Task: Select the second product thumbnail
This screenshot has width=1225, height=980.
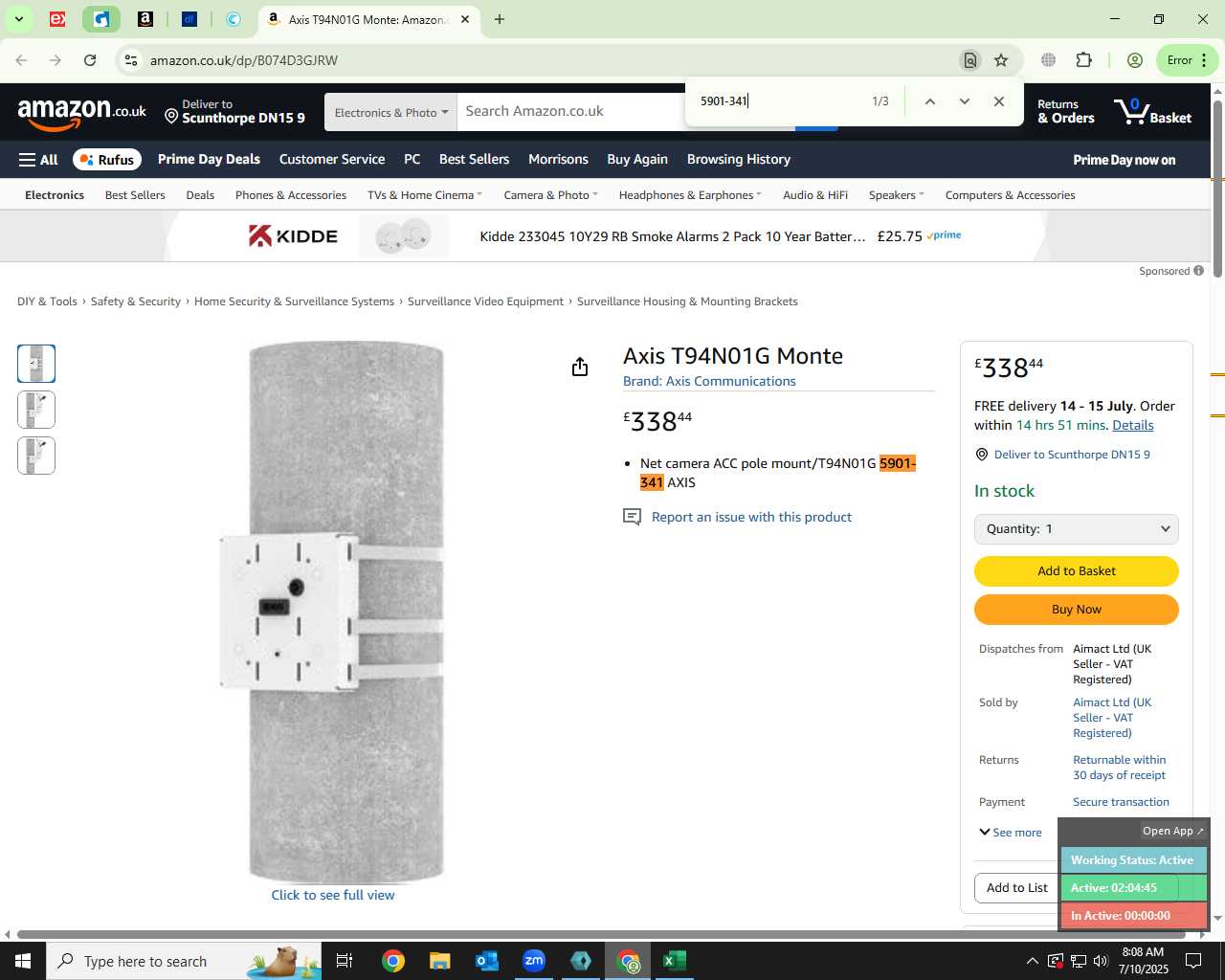Action: pos(36,410)
